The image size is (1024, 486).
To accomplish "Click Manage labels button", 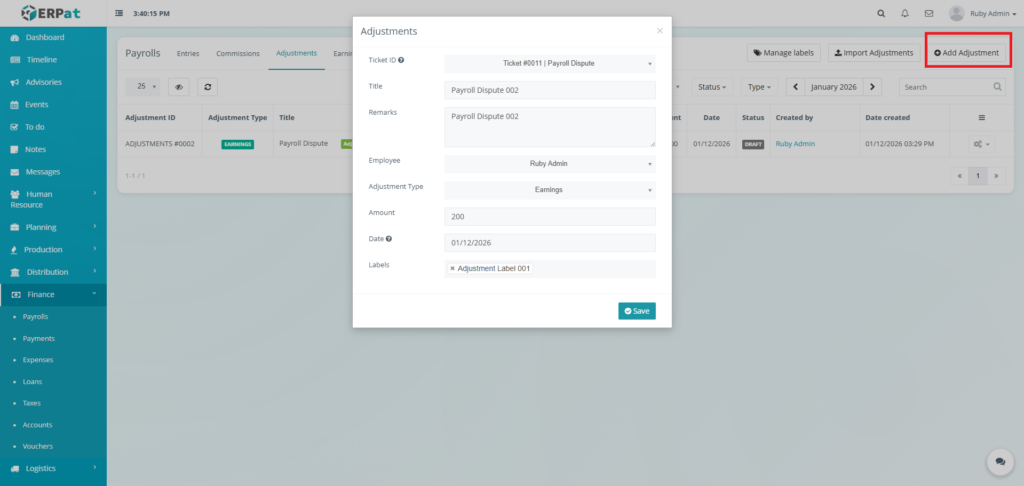I will coord(784,53).
